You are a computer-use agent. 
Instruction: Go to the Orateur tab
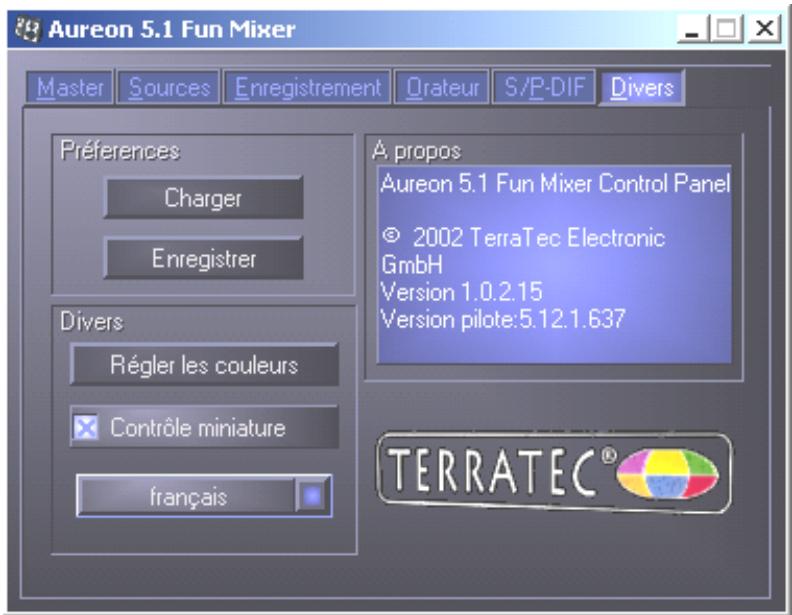(x=442, y=87)
